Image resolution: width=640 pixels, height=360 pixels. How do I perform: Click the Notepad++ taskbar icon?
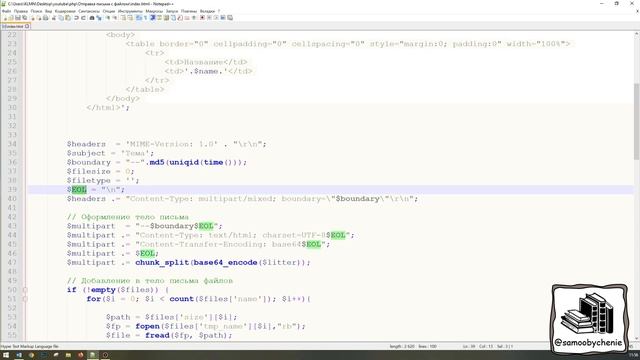[x=93, y=355]
